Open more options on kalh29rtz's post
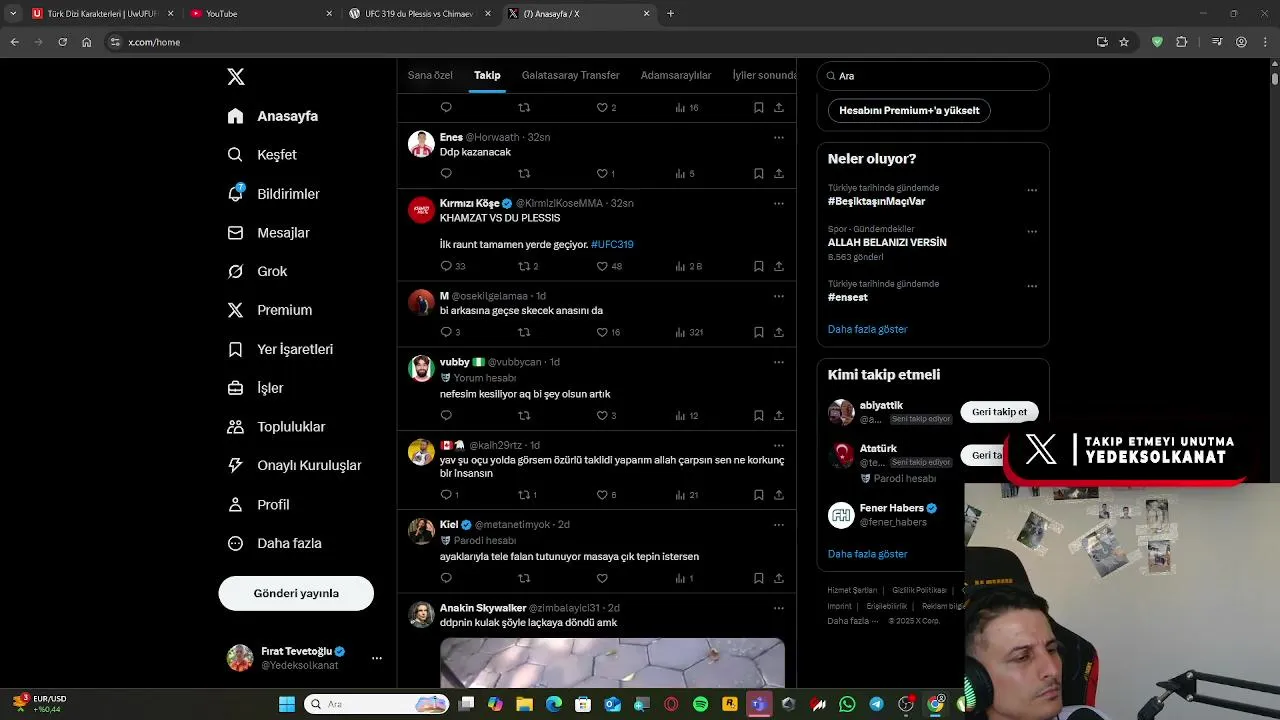1280x720 pixels. (779, 445)
